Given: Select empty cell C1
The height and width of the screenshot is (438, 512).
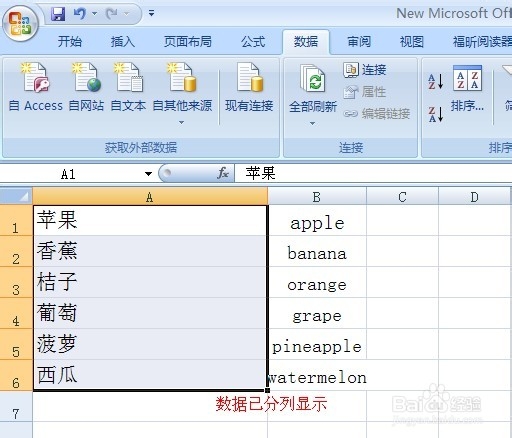Looking at the screenshot, I should click(402, 220).
